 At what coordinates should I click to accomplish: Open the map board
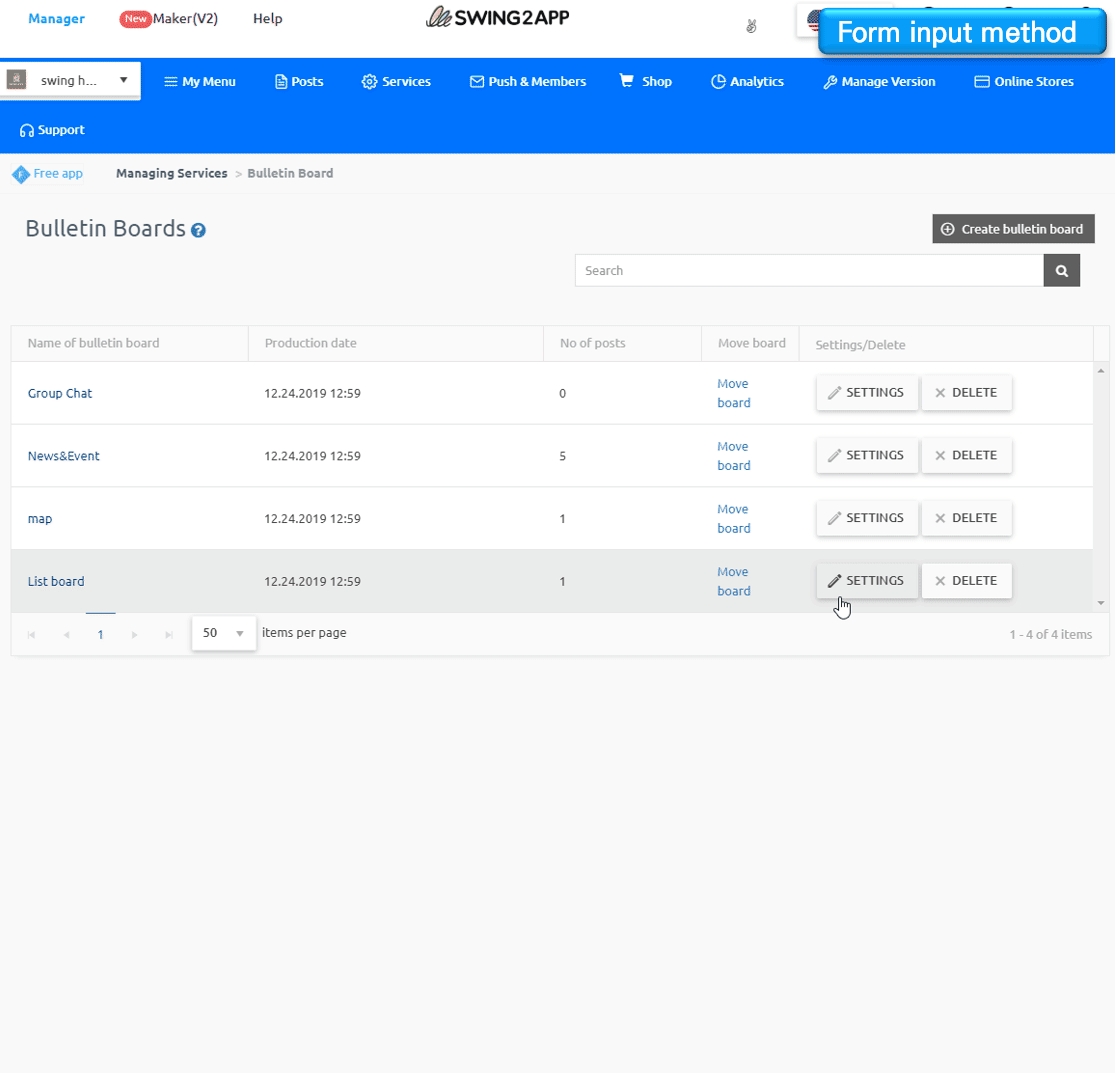[x=40, y=519]
